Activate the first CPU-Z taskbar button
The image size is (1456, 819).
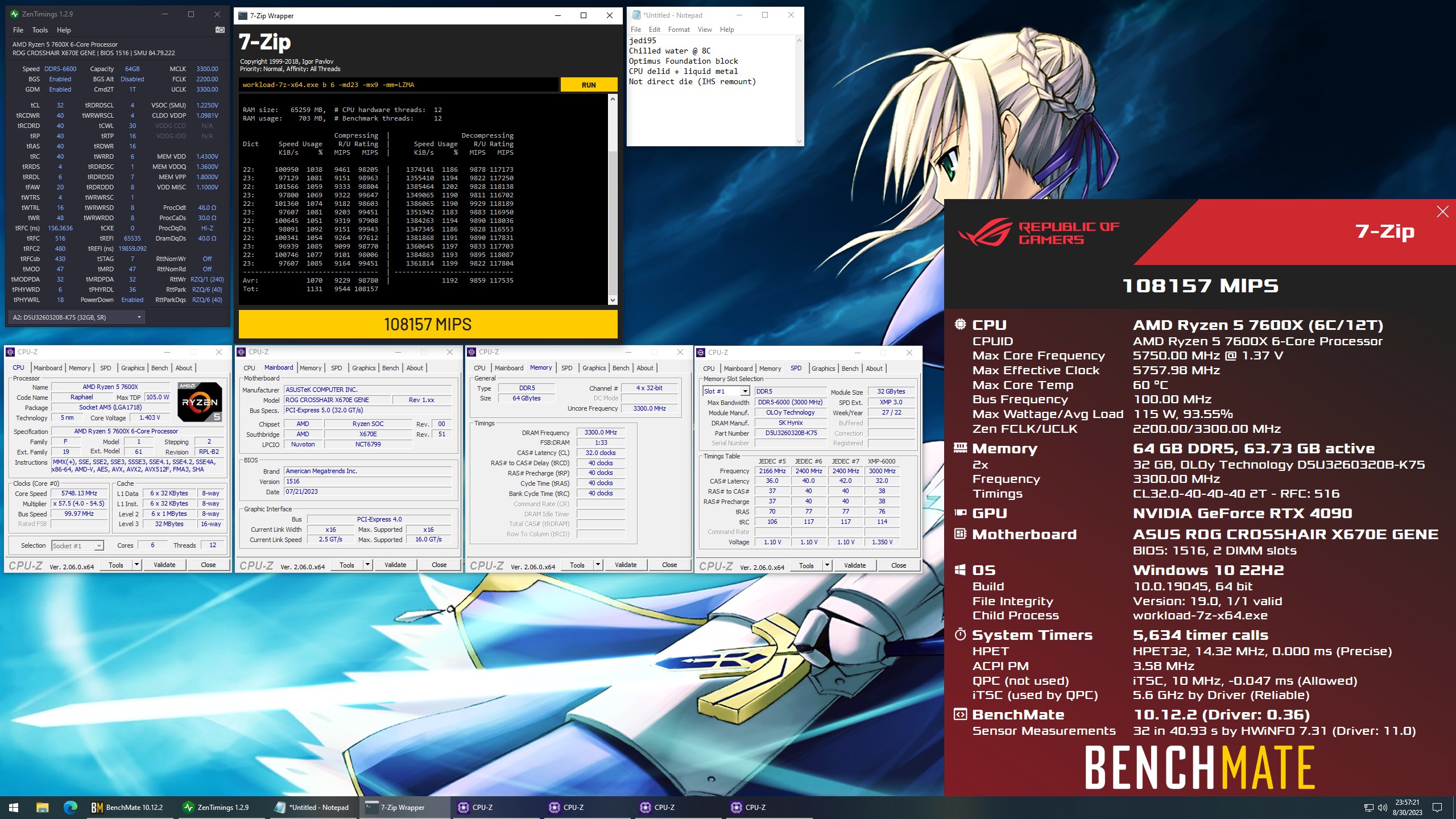(x=495, y=807)
